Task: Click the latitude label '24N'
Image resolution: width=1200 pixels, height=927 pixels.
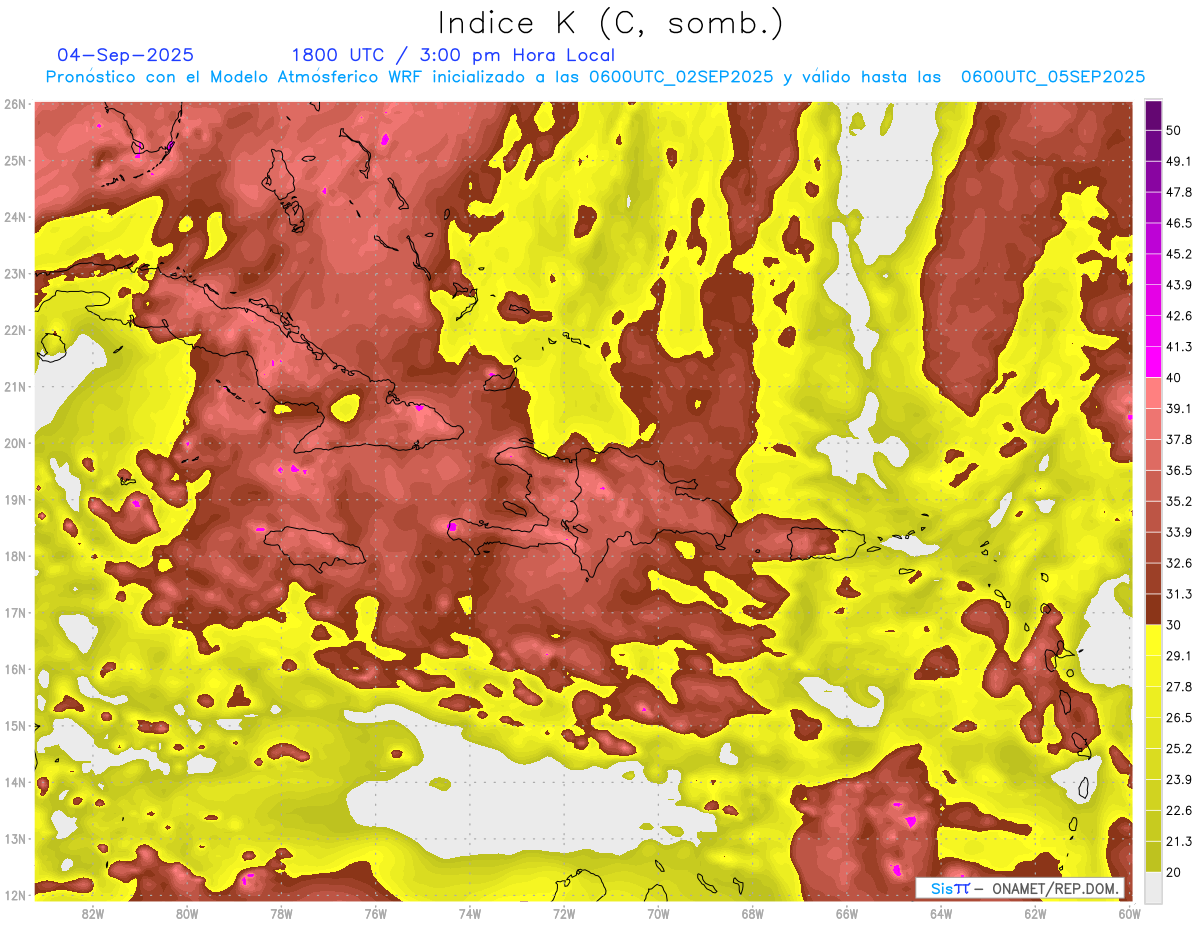Action: [x=15, y=217]
